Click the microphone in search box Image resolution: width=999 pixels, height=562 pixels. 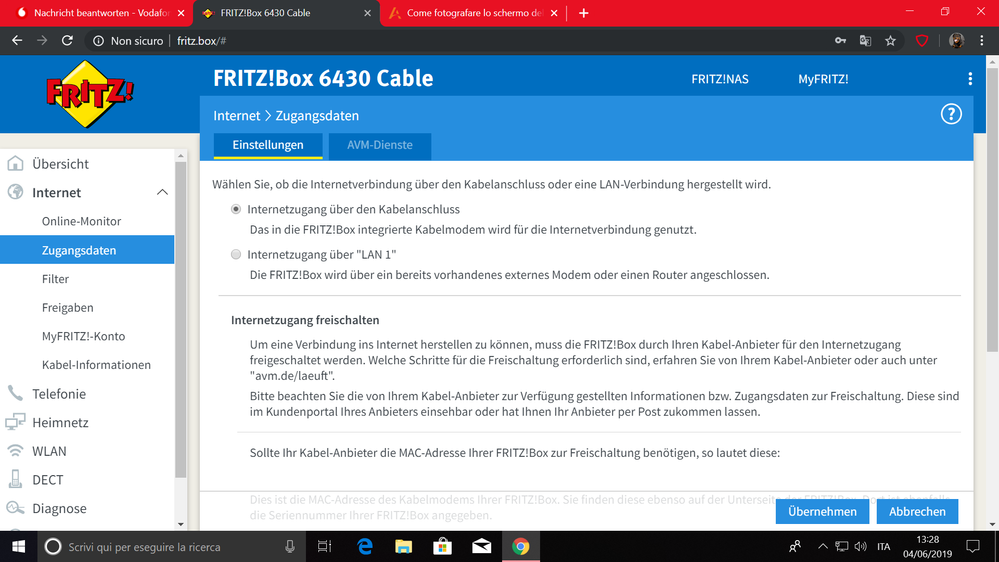(290, 547)
